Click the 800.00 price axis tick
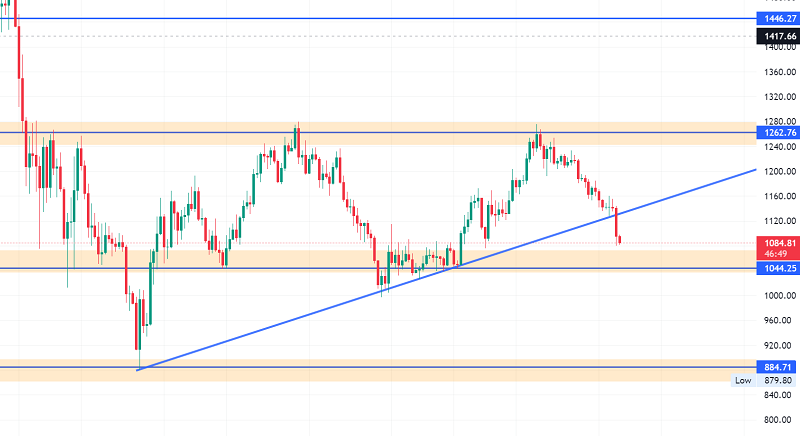The image size is (800, 436). 780,420
